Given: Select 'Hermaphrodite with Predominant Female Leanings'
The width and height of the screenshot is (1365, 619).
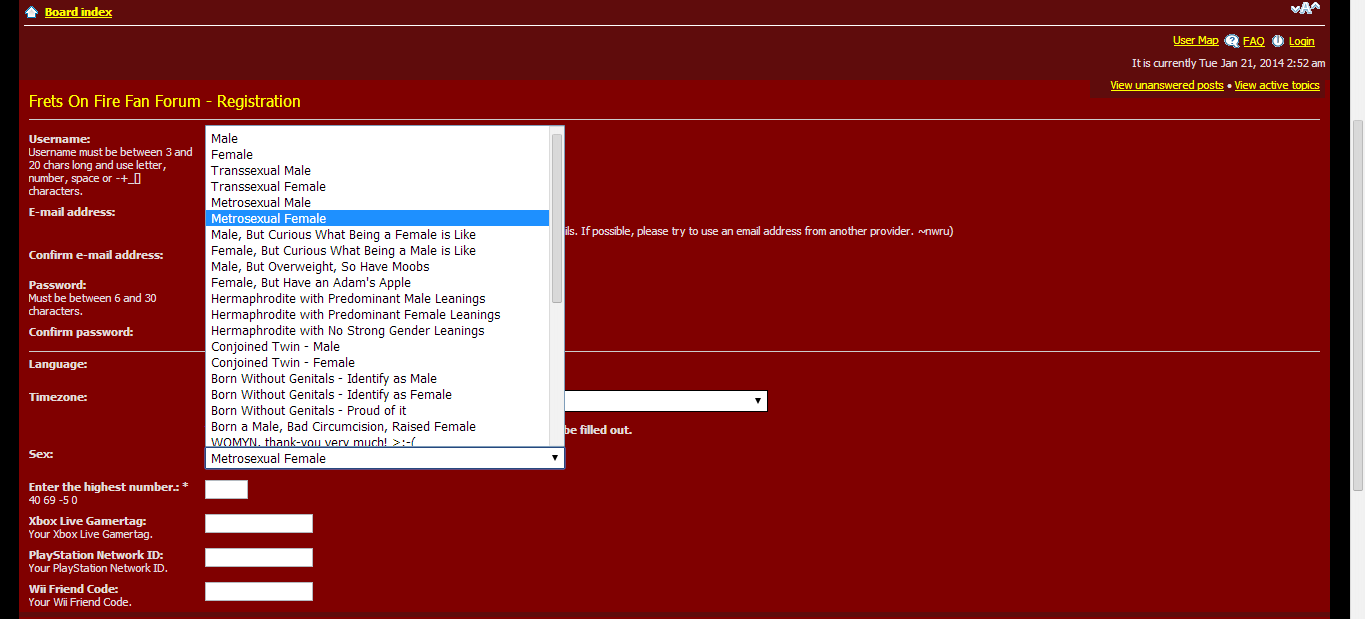Looking at the screenshot, I should tap(378, 315).
